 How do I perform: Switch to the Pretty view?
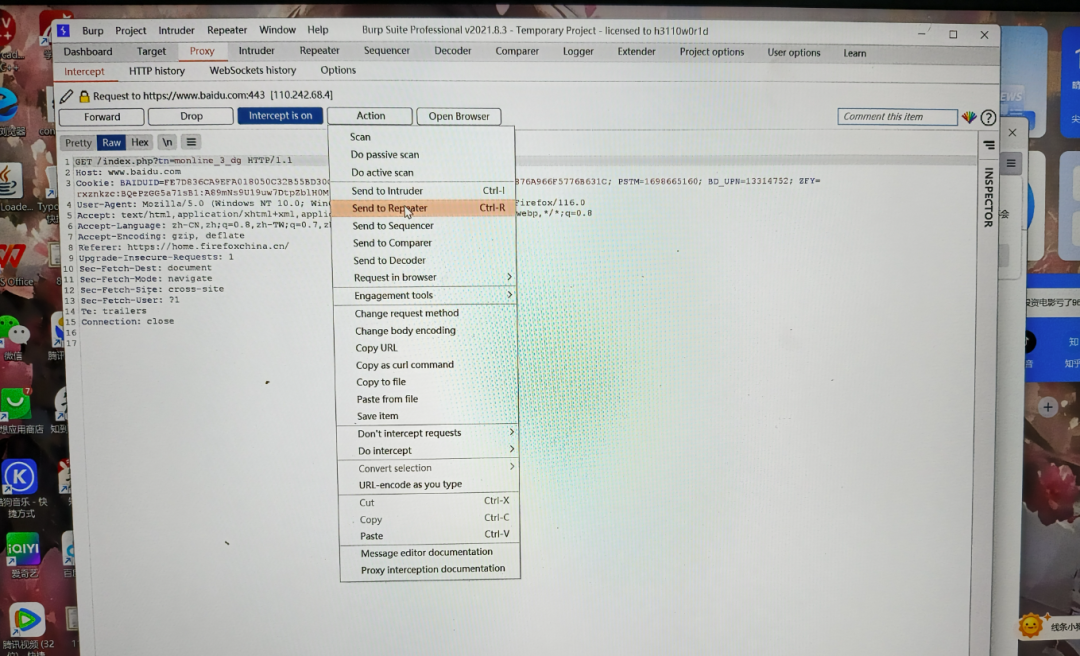coord(79,143)
